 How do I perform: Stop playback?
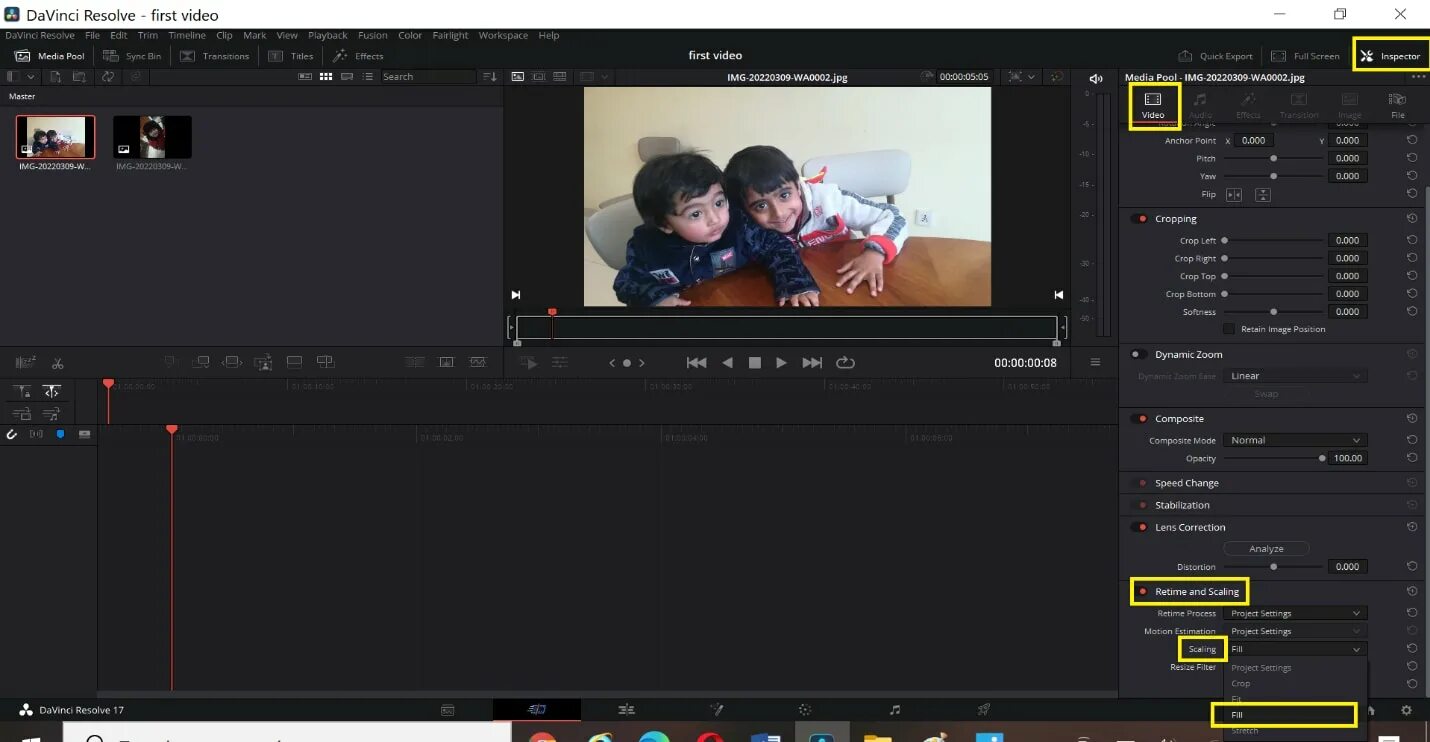point(755,363)
